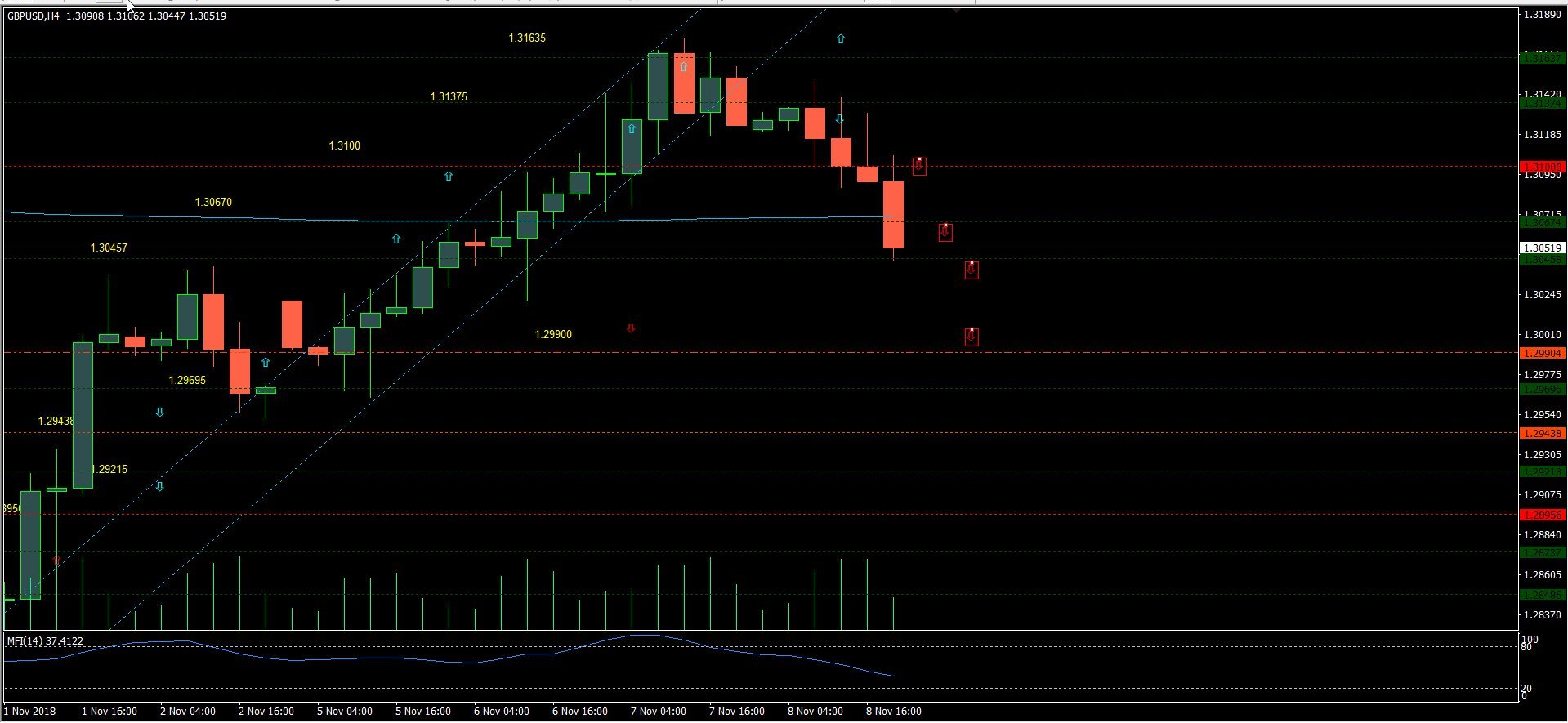Click the 8 Nov 16:00 time axis label
Screen dimensions: 1568x723
point(894,712)
